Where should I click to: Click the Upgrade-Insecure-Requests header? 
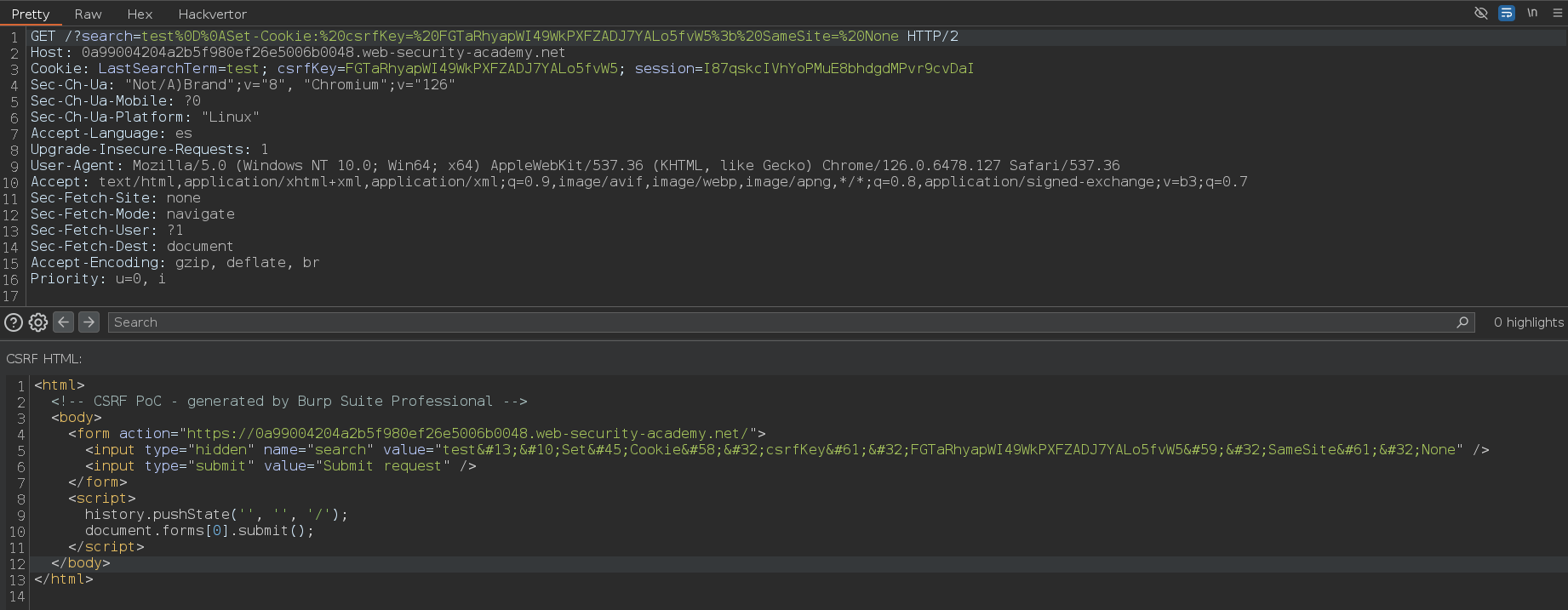click(150, 150)
